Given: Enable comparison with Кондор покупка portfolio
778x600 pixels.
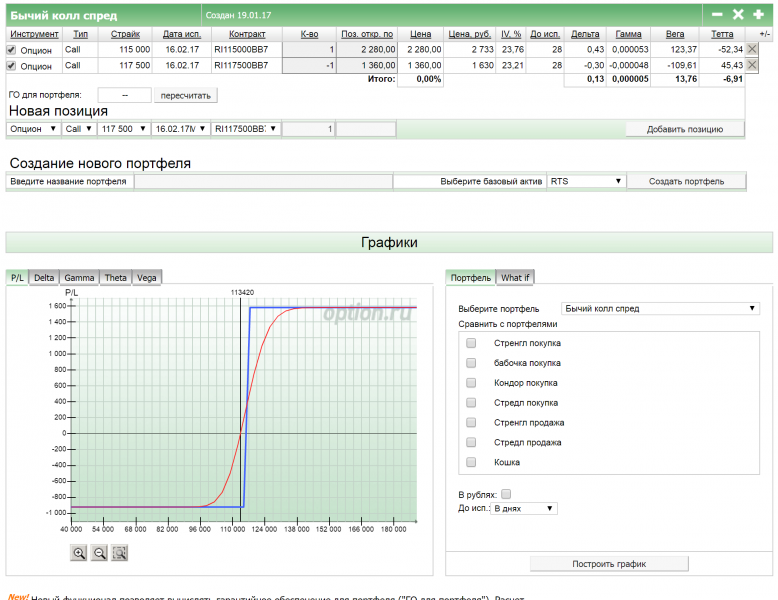Looking at the screenshot, I should click(471, 382).
